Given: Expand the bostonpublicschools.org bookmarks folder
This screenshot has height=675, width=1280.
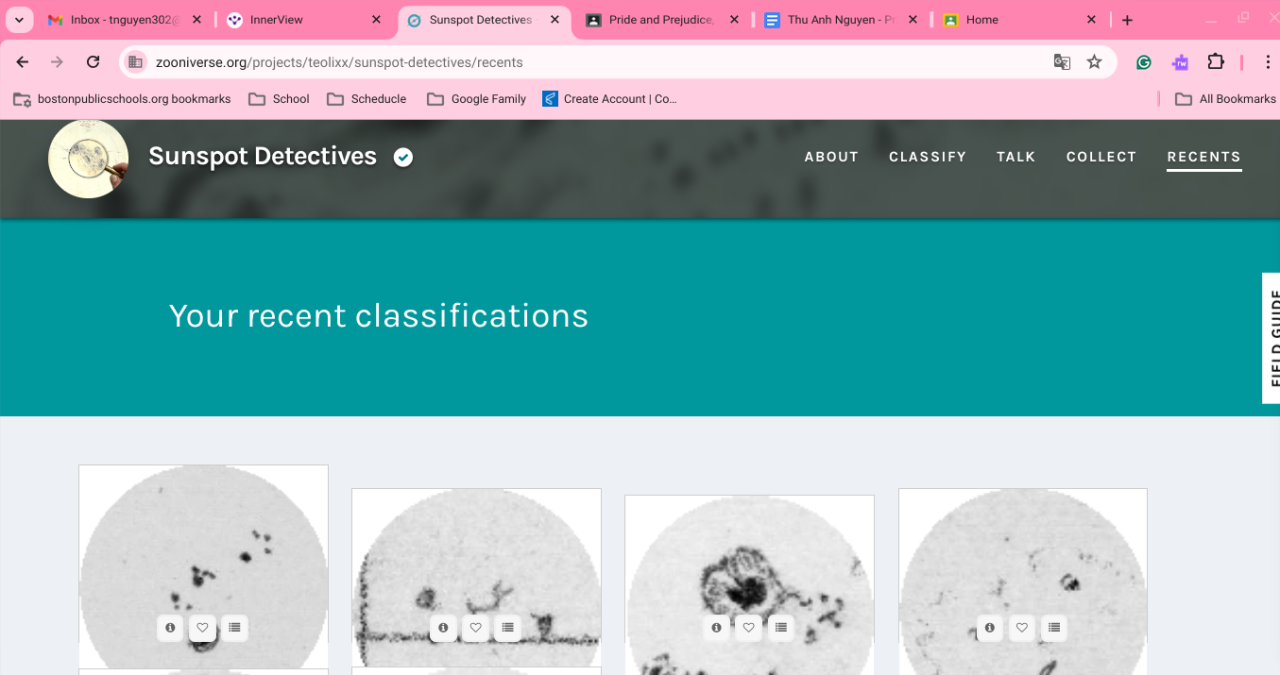Looking at the screenshot, I should coord(121,99).
